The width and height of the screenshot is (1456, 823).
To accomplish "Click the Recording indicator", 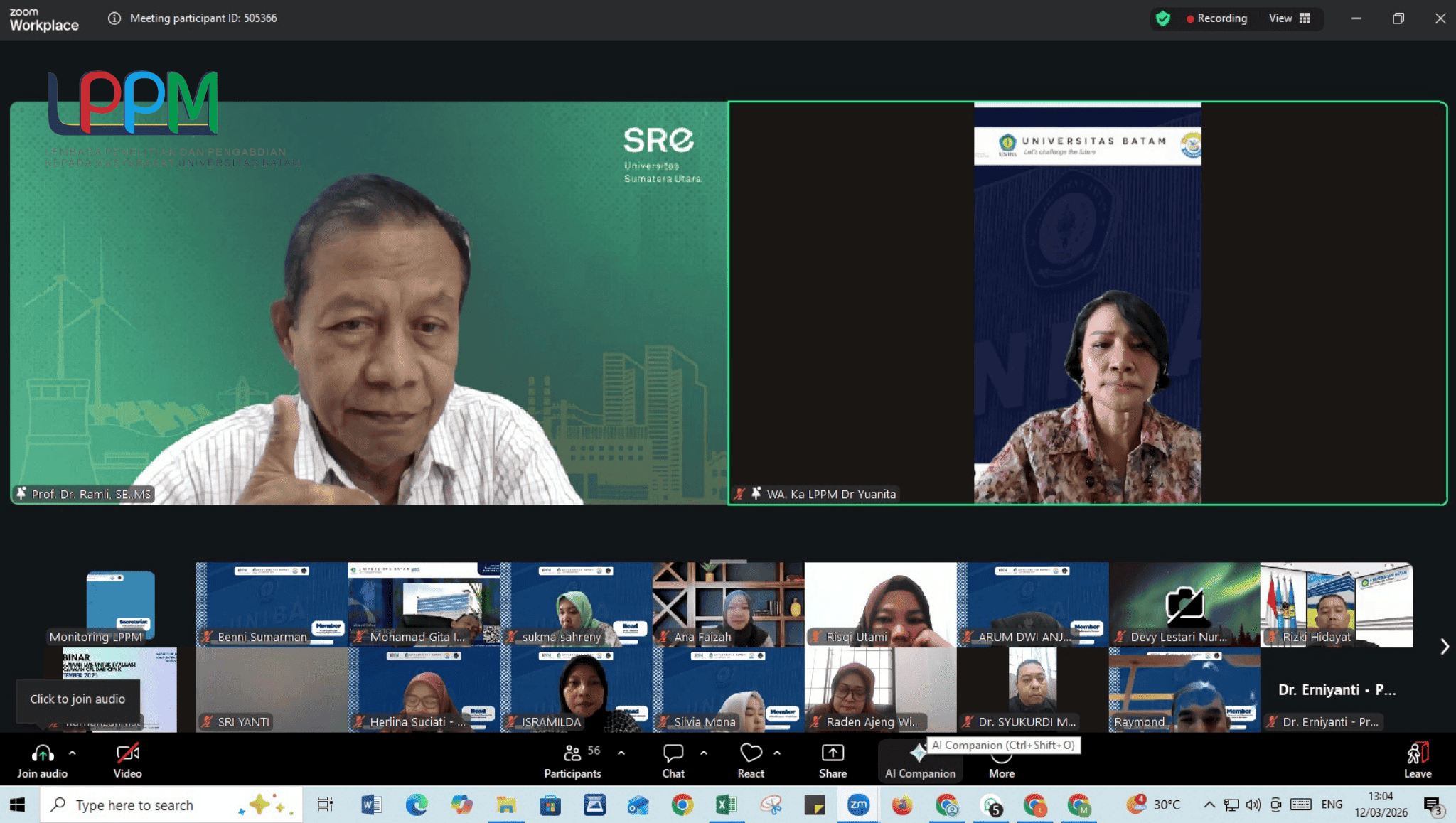I will [x=1216, y=18].
